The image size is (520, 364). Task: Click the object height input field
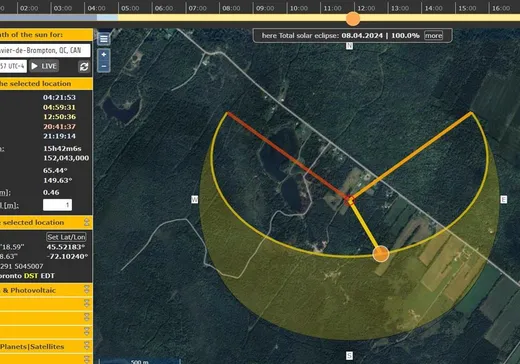[x=57, y=205]
